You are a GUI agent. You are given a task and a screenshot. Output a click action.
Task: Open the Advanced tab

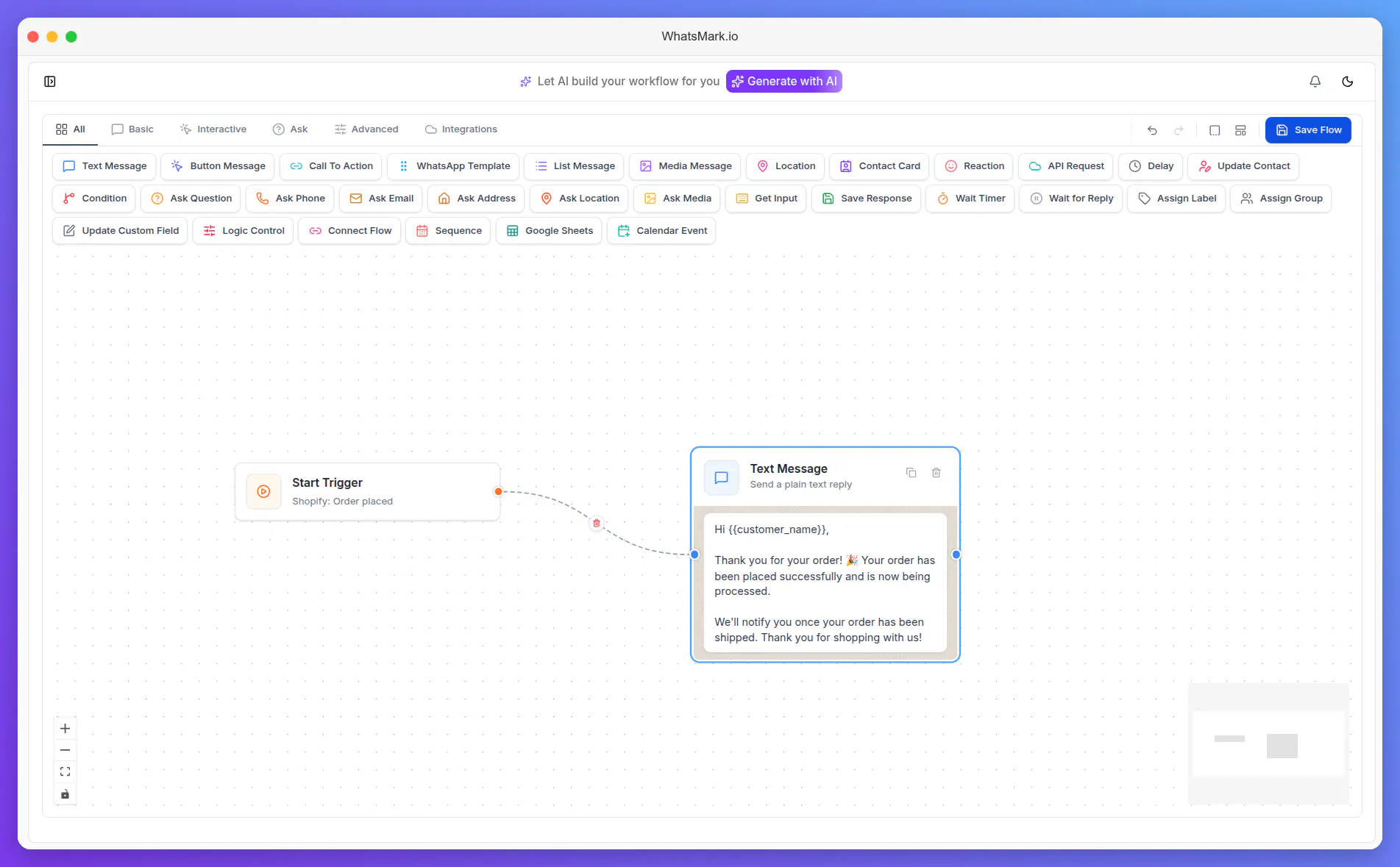pyautogui.click(x=366, y=129)
